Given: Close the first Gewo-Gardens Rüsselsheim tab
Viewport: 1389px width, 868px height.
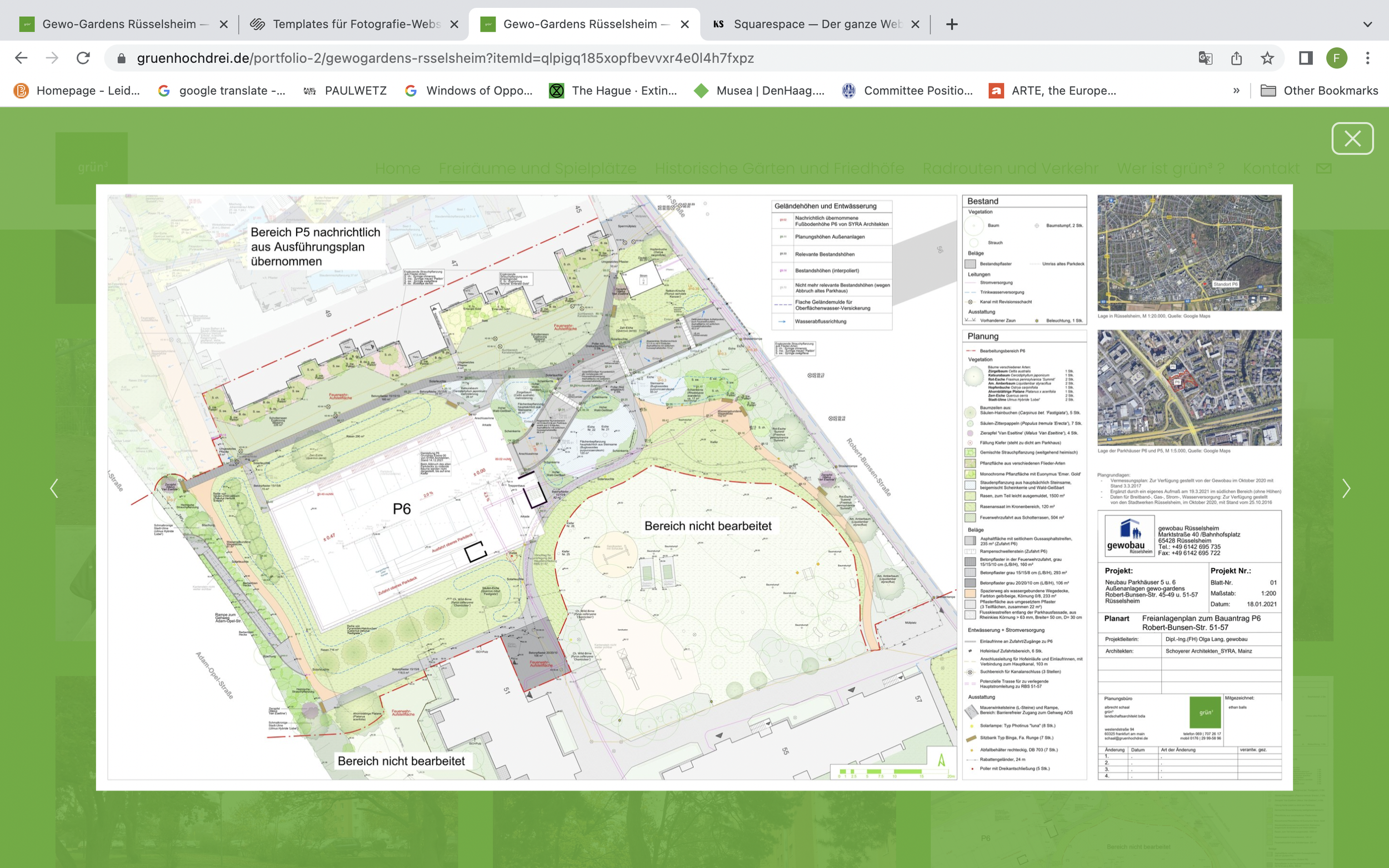Looking at the screenshot, I should click(224, 24).
